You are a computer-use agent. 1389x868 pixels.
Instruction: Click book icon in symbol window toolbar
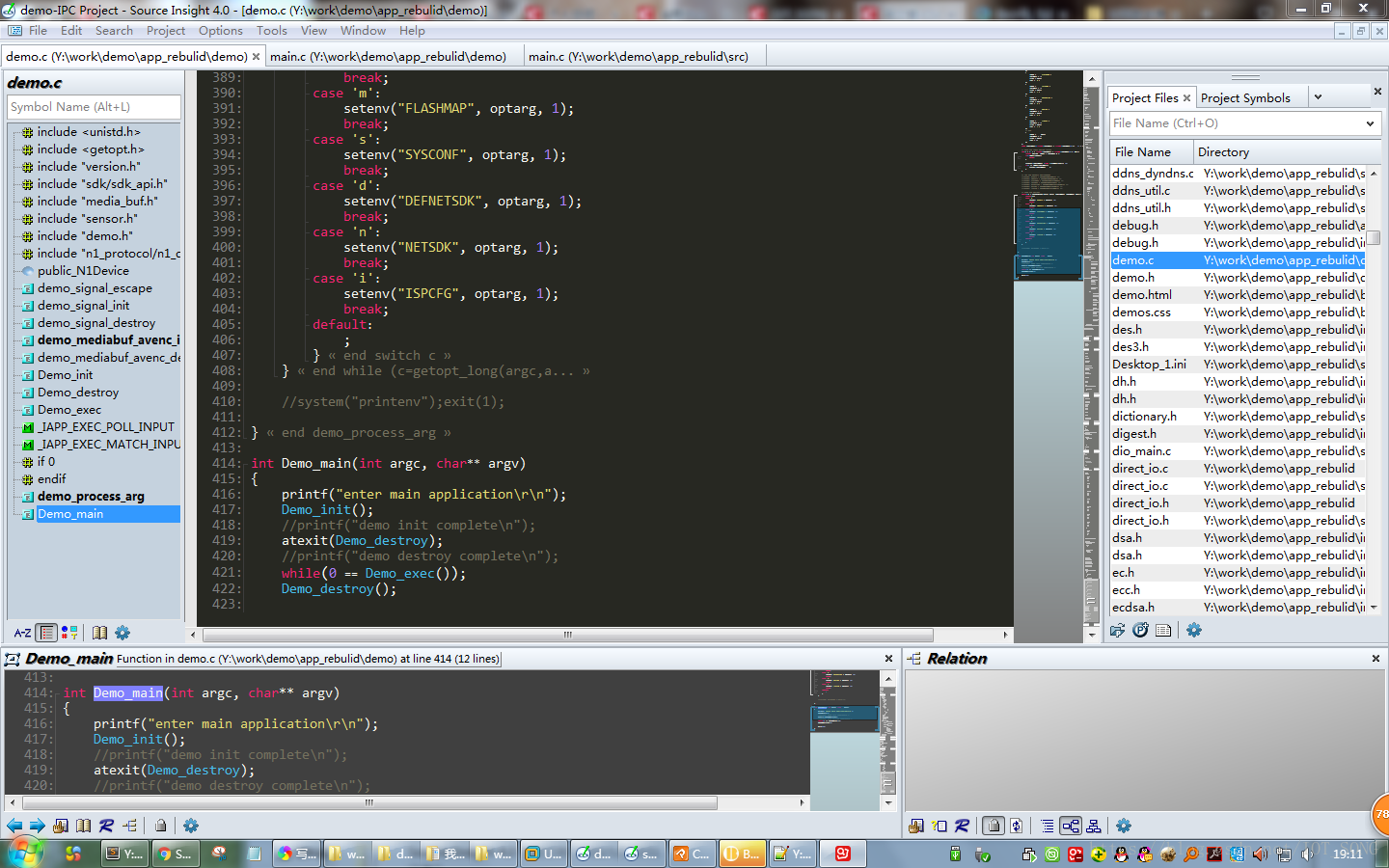[99, 634]
